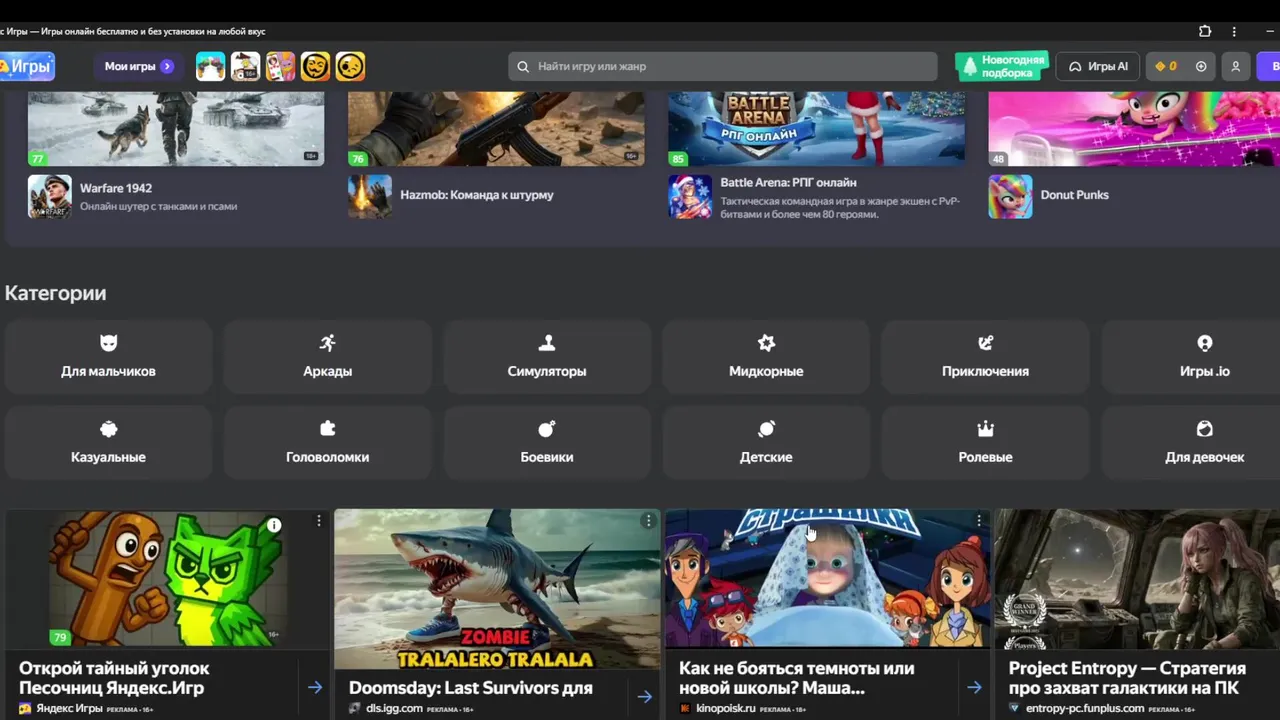Open Новогодняя подборка collection
The height and width of the screenshot is (720, 1280).
1002,66
